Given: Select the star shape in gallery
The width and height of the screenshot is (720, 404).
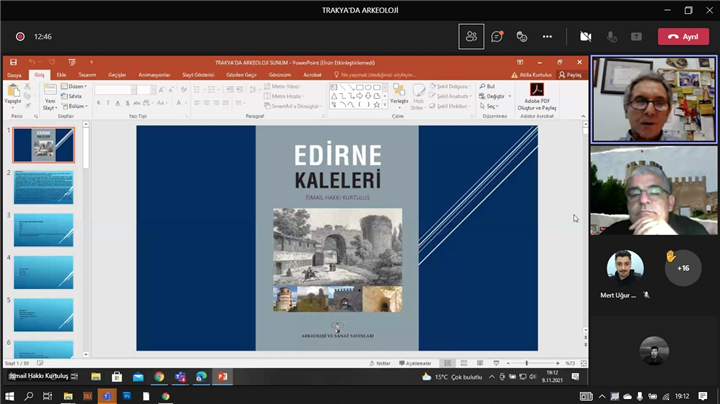Looking at the screenshot, I should point(376,105).
